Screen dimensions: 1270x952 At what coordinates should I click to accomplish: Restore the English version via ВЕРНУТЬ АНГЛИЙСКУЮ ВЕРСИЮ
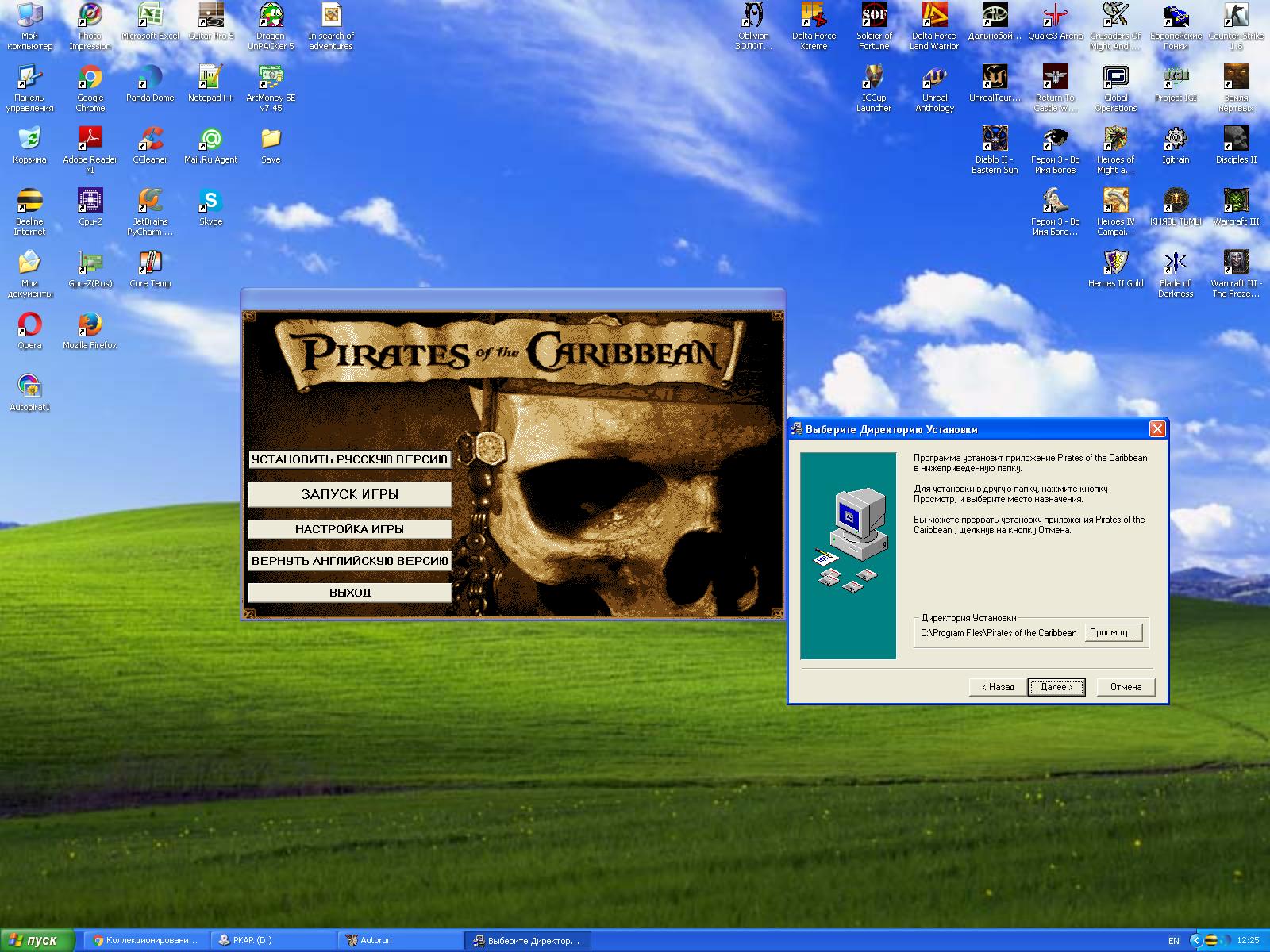click(x=350, y=561)
